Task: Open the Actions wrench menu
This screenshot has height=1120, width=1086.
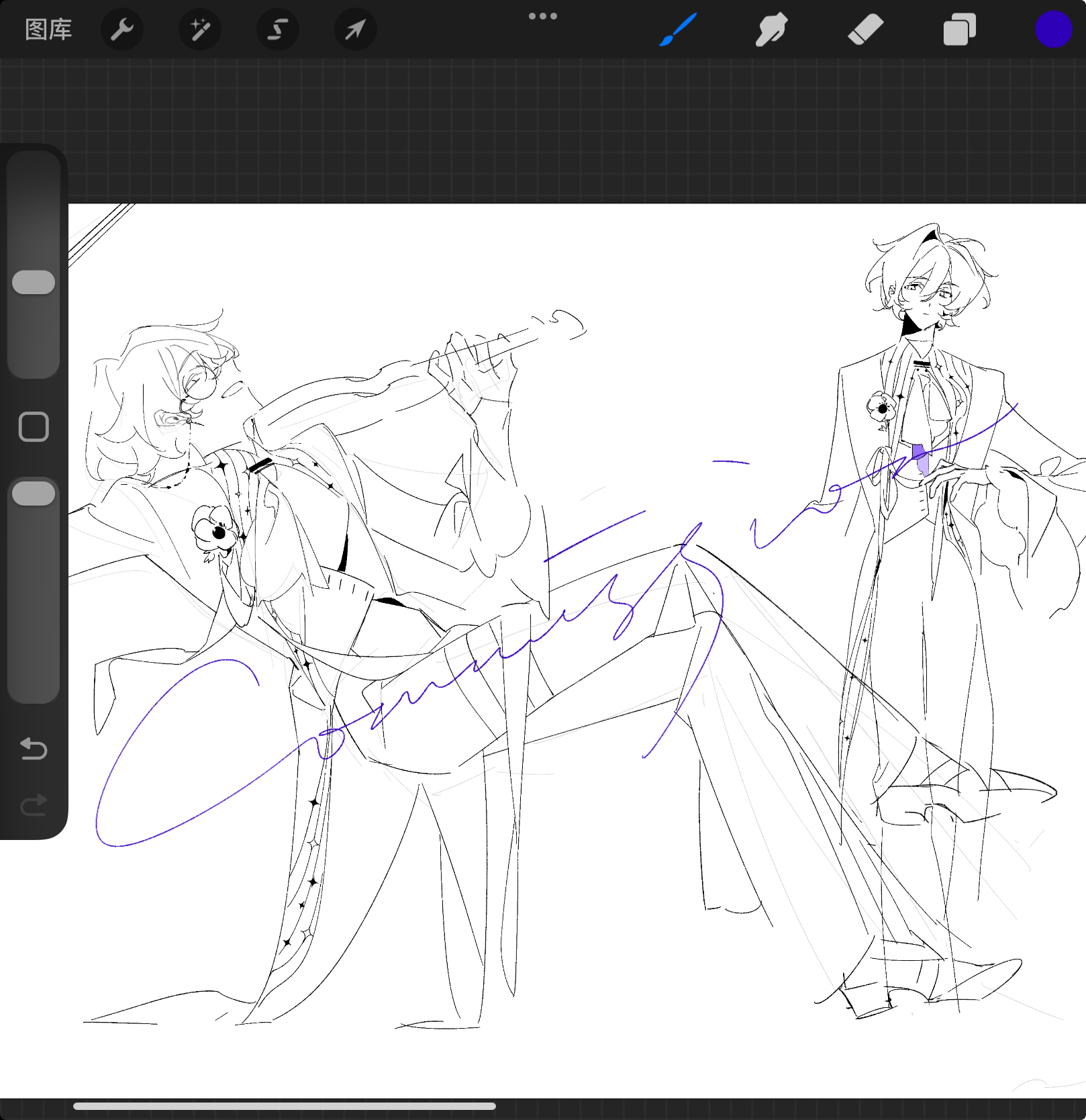Action: pyautogui.click(x=122, y=30)
